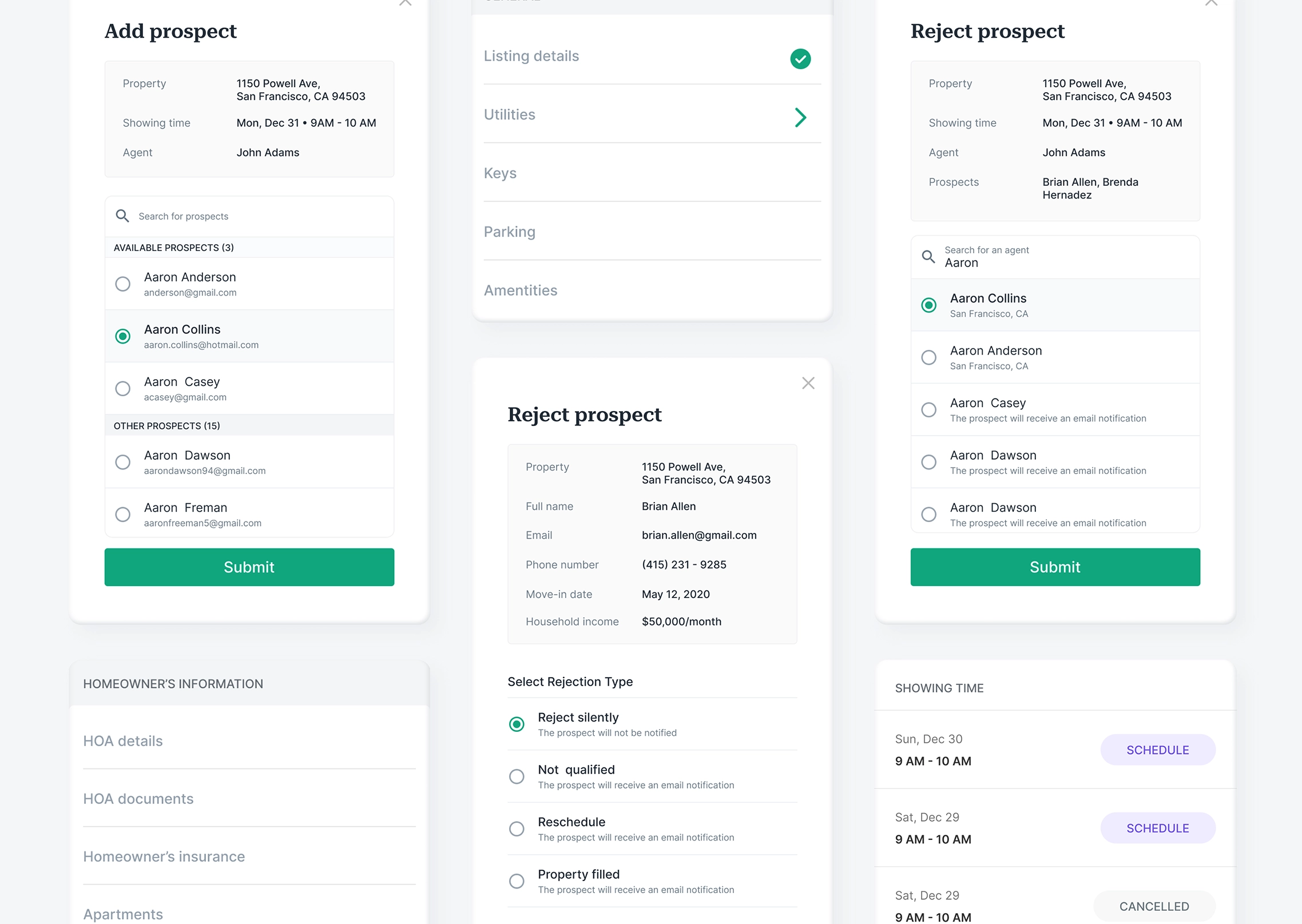Click Schedule button for Sun Dec 30 slot
Viewport: 1302px width, 924px height.
[x=1158, y=749]
